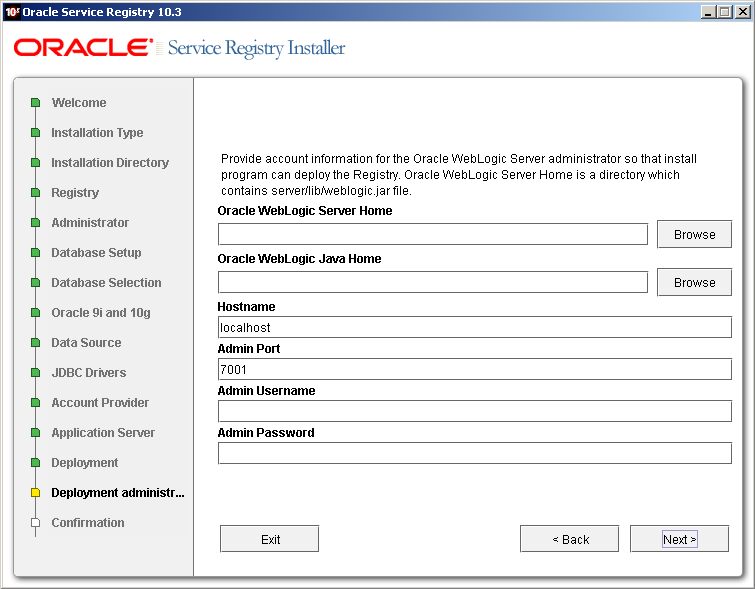
Task: Maximize the Oracle Service Registry window
Action: point(725,12)
